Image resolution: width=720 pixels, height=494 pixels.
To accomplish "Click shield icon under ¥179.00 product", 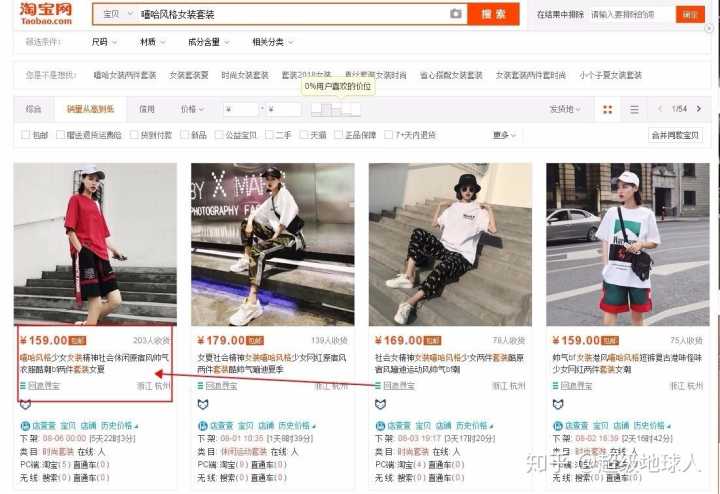I will click(x=203, y=404).
